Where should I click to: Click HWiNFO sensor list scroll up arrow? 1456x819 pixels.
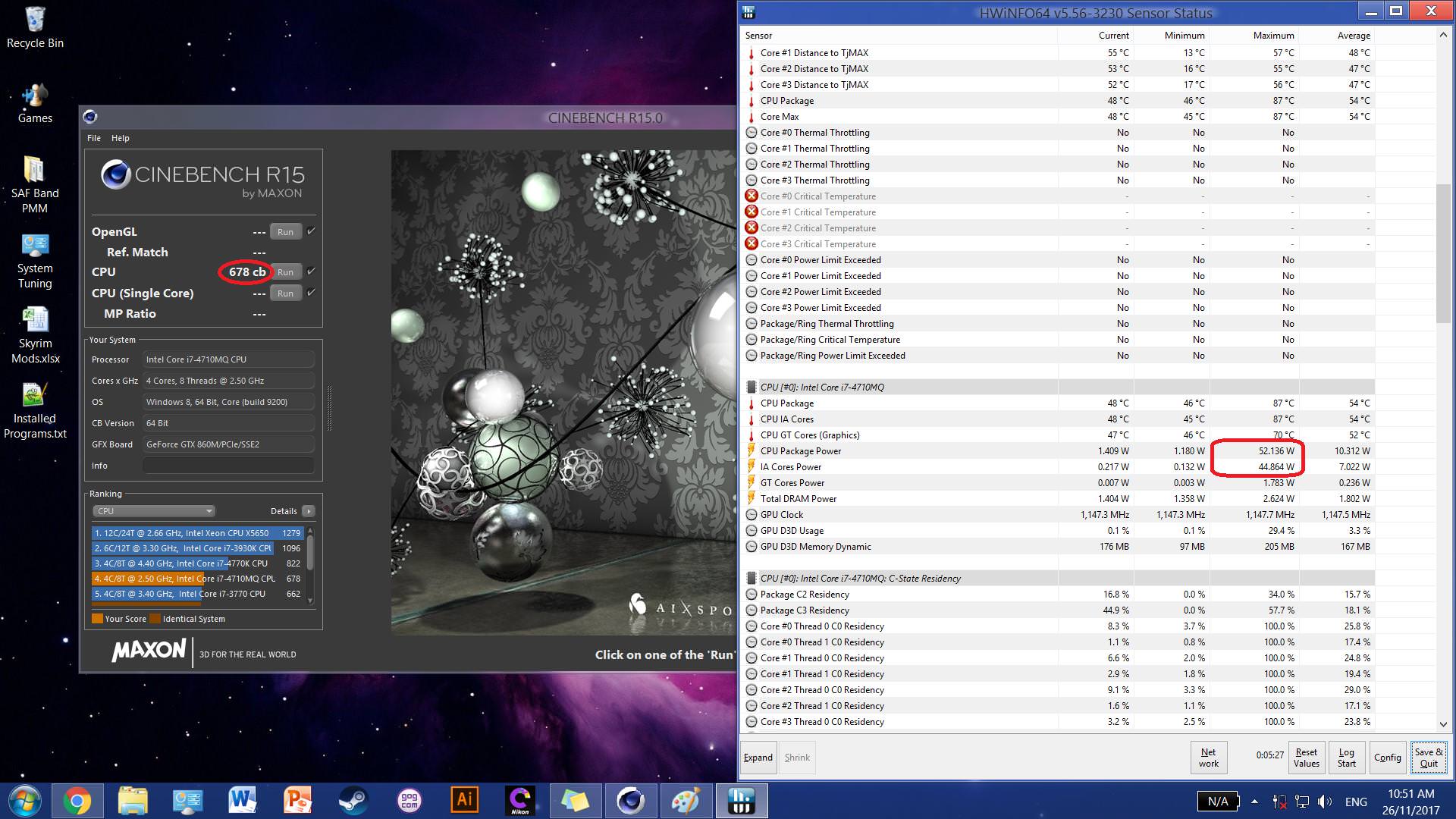(1443, 35)
